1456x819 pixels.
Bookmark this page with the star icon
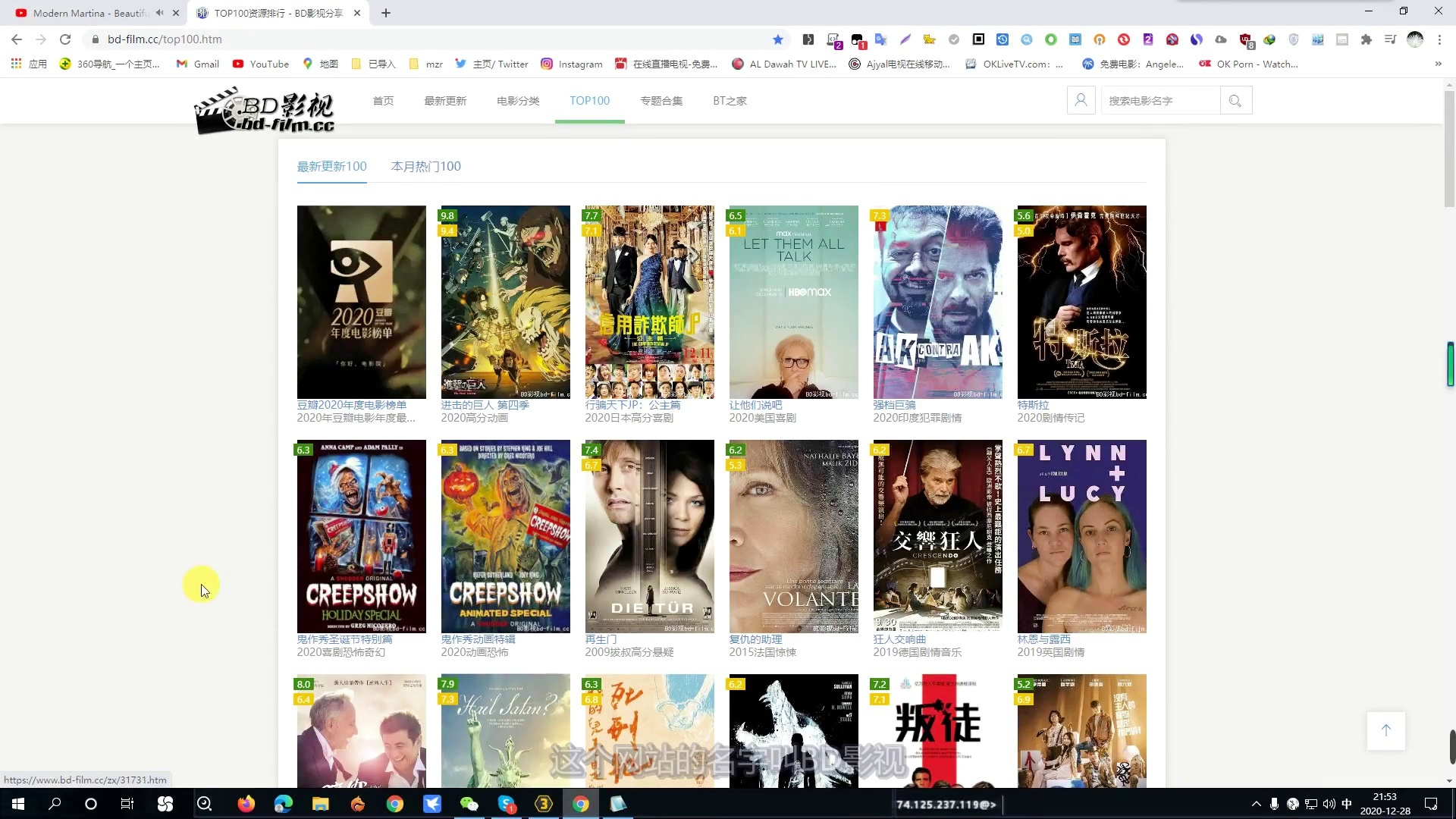[778, 39]
